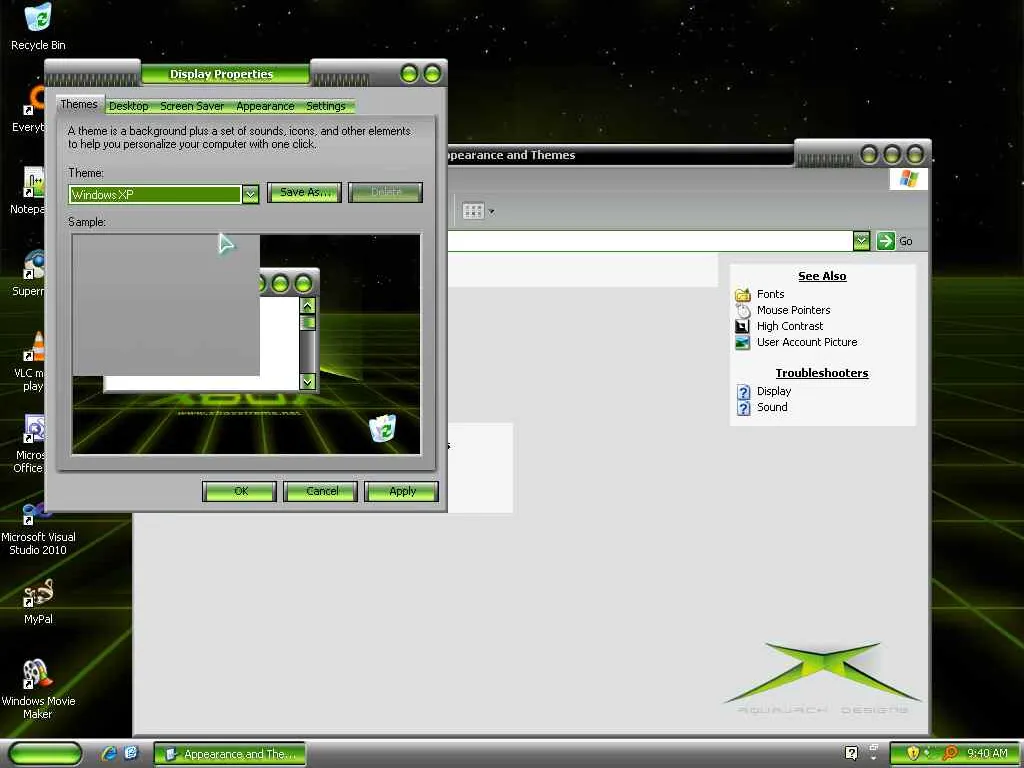Viewport: 1024px width, 768px height.
Task: Click the Windows flag logo icon
Action: click(908, 178)
